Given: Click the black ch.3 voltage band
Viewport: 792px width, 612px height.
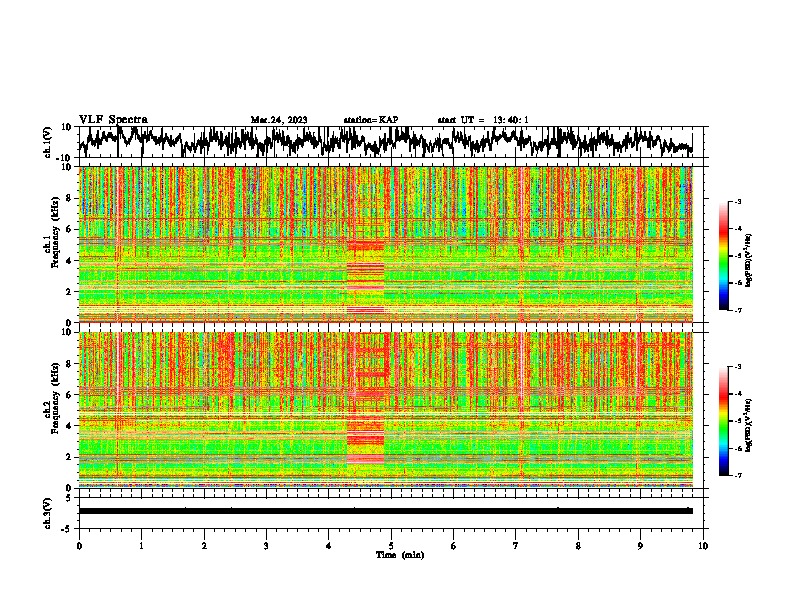Looking at the screenshot, I should pyautogui.click(x=386, y=511).
